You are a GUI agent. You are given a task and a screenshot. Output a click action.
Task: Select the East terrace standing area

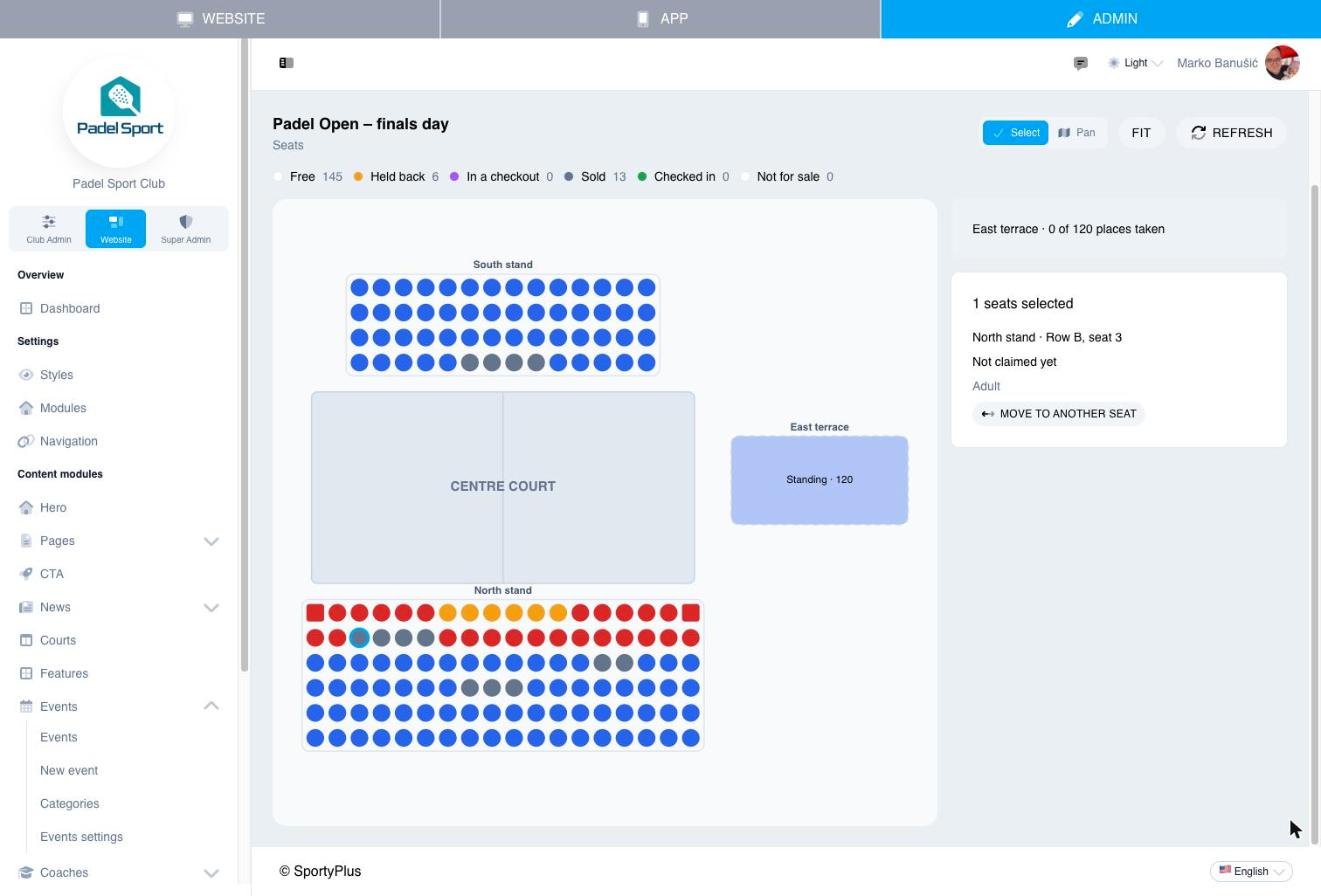[x=819, y=480]
